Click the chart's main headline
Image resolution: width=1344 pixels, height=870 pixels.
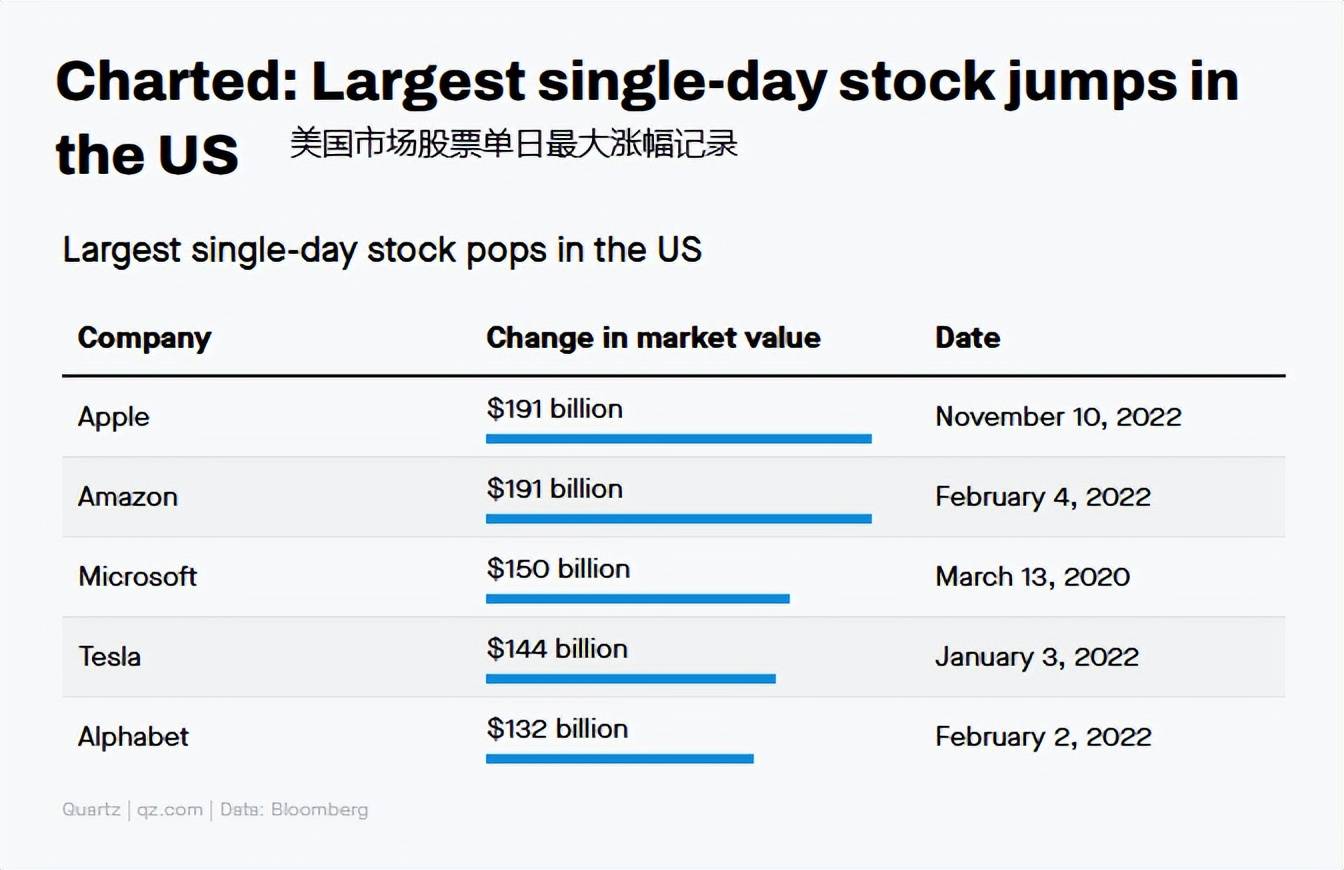(x=647, y=118)
